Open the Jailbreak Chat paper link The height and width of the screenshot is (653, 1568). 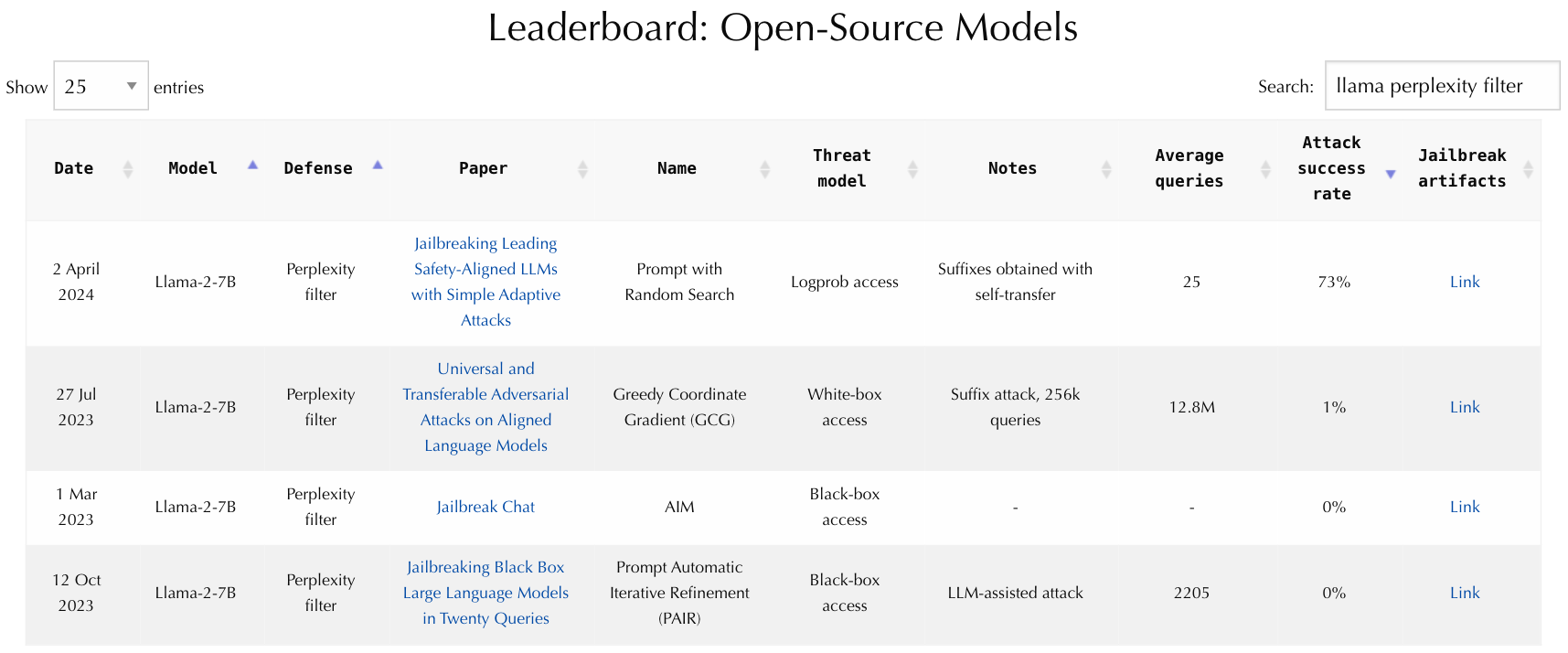[485, 507]
